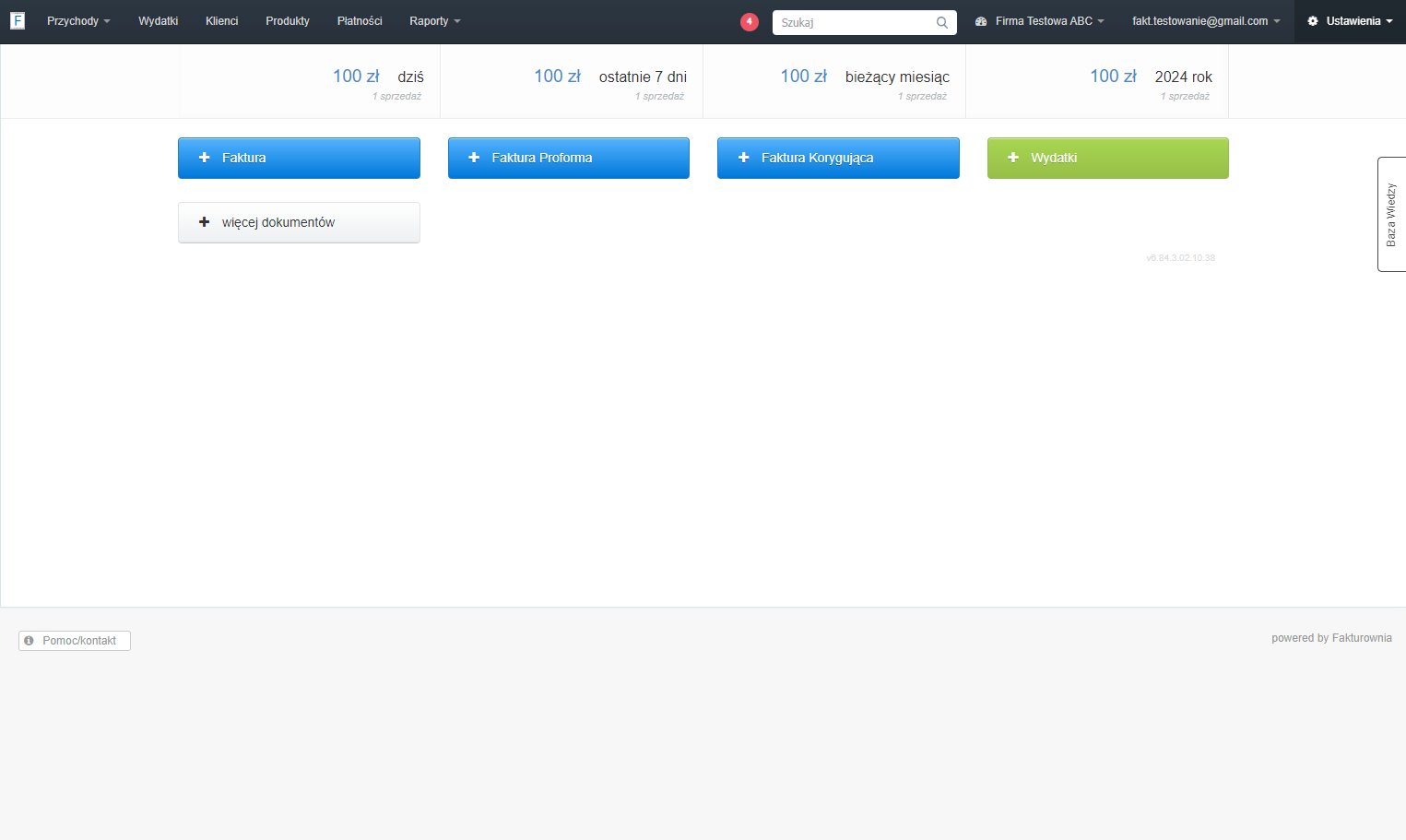Click the search magnifier icon
This screenshot has width=1406, height=840.
[x=942, y=22]
